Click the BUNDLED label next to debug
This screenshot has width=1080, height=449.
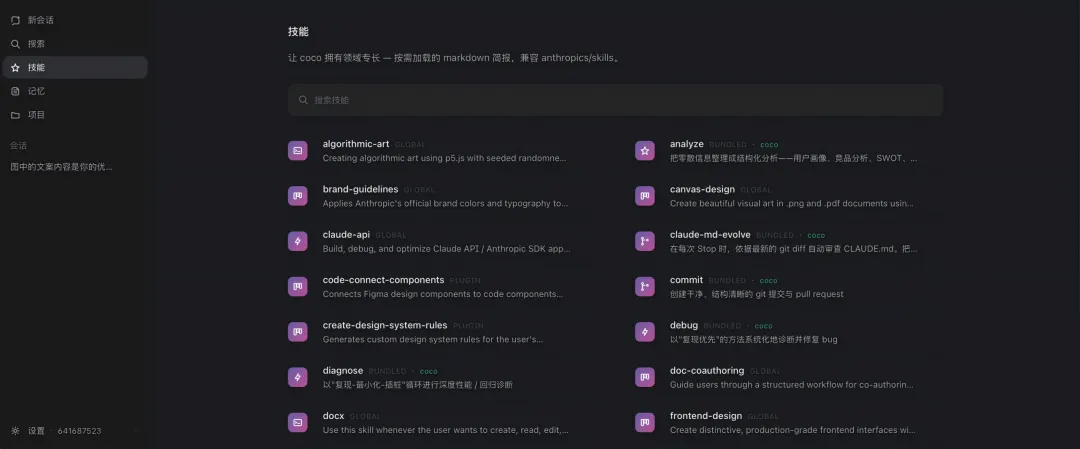pos(722,326)
